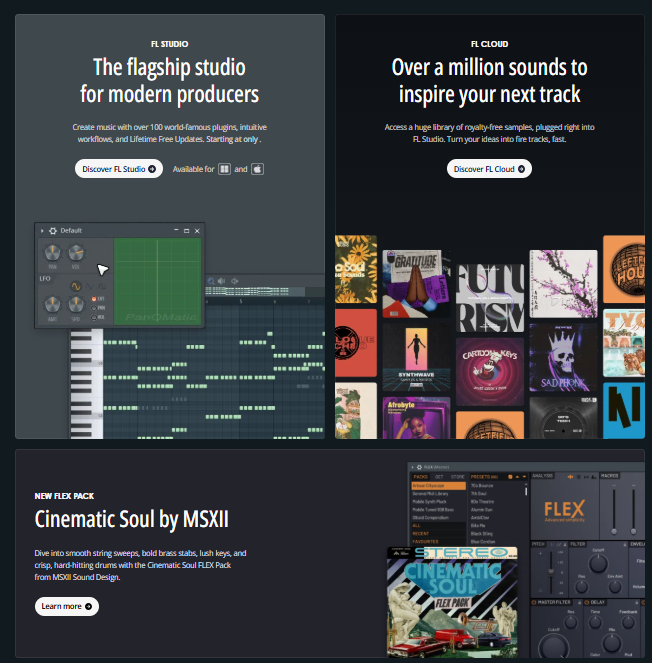The image size is (652, 663).
Task: Click the LFO AMT knob
Action: [52, 304]
